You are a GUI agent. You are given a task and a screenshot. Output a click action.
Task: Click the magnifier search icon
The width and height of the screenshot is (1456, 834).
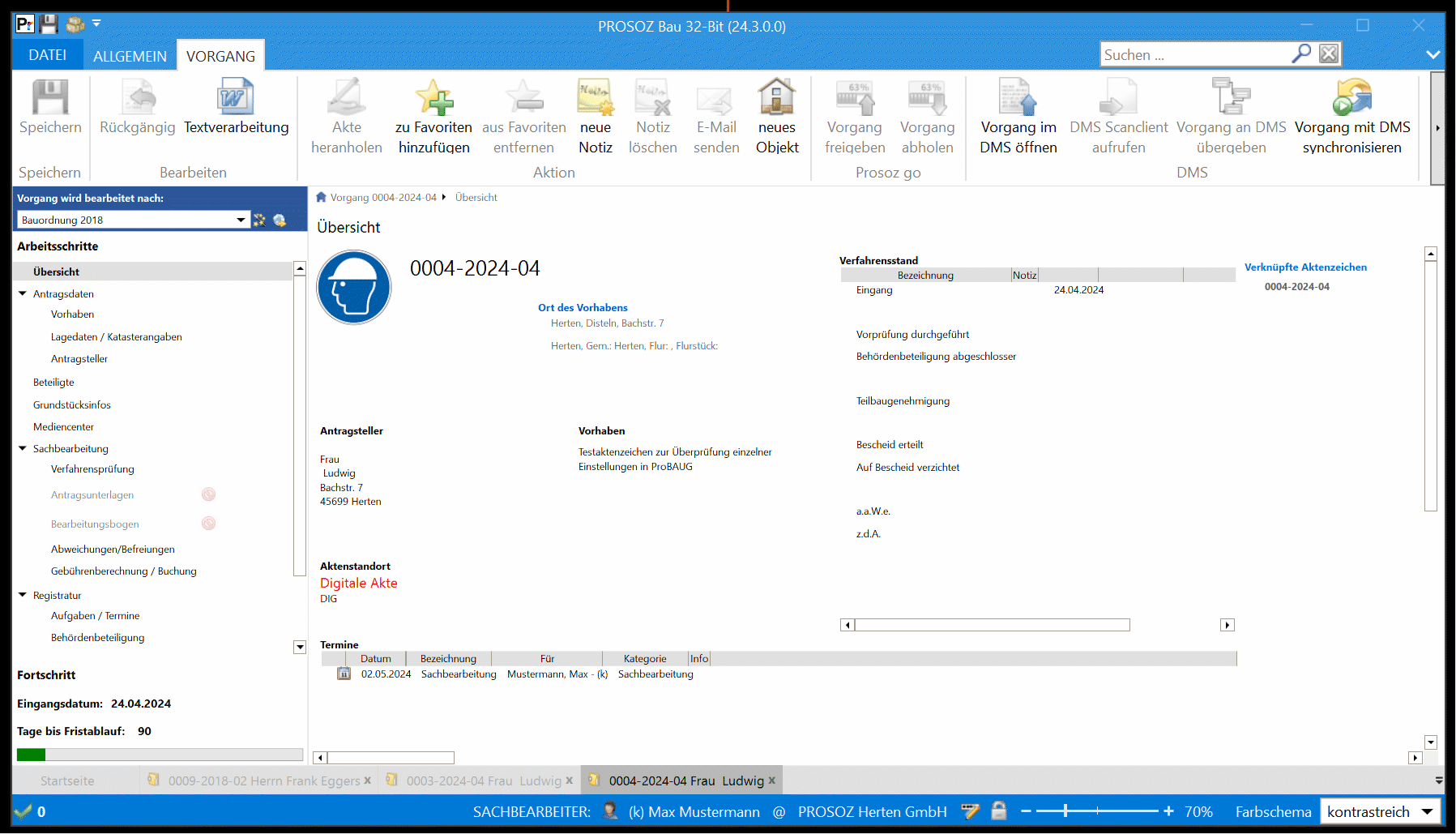click(x=1301, y=53)
